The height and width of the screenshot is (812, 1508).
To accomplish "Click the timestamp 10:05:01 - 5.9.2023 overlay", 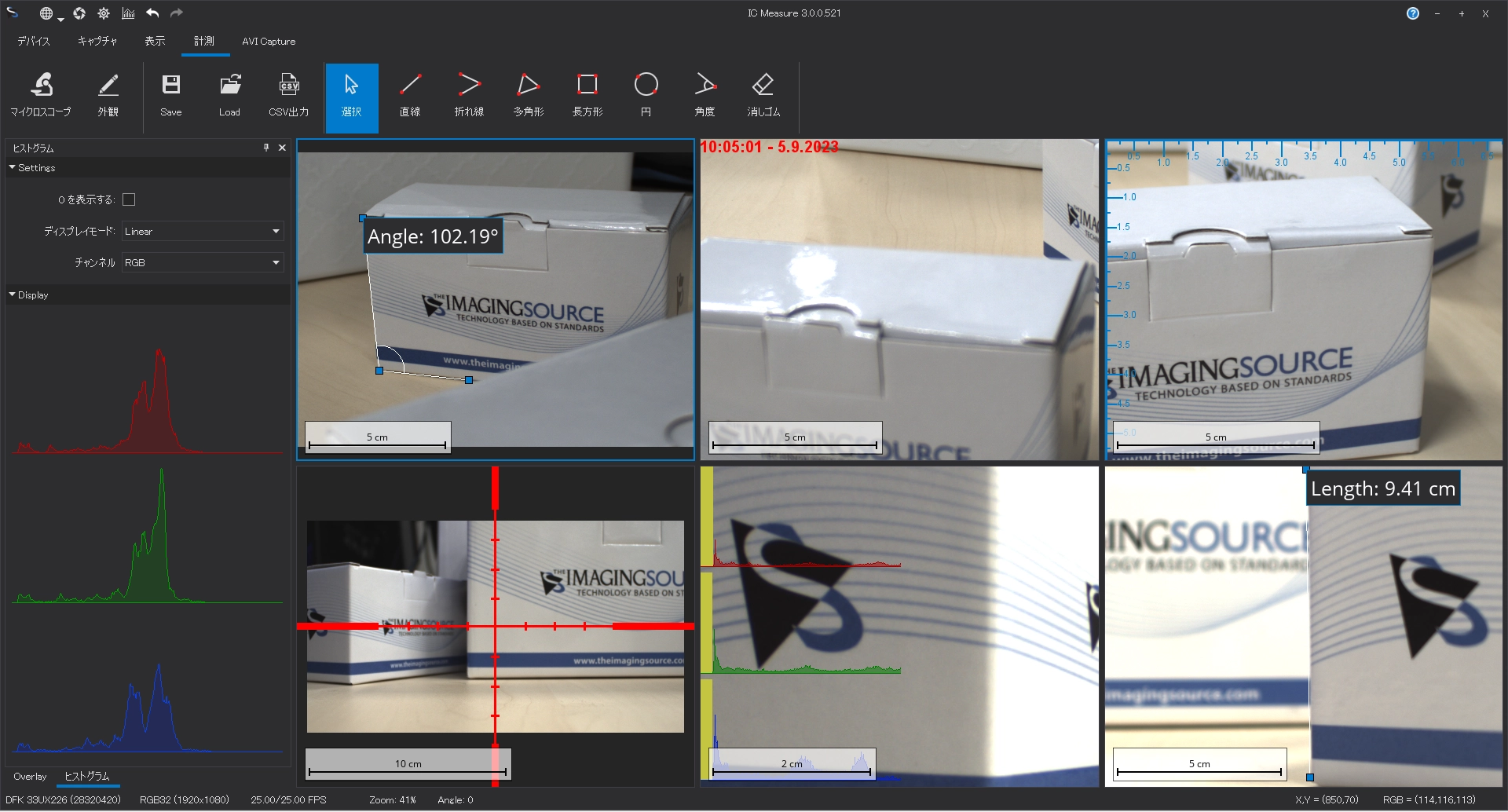I will pyautogui.click(x=769, y=147).
